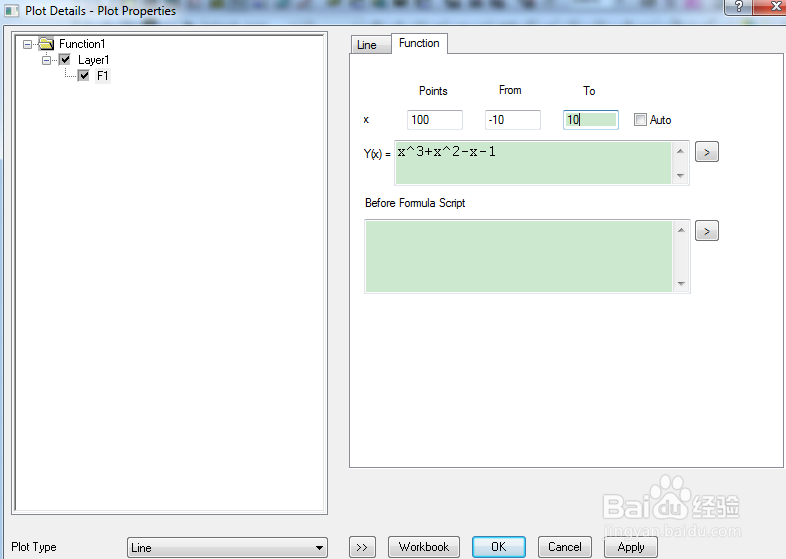786x559 pixels.
Task: Click the To input field showing 10
Action: (x=591, y=120)
